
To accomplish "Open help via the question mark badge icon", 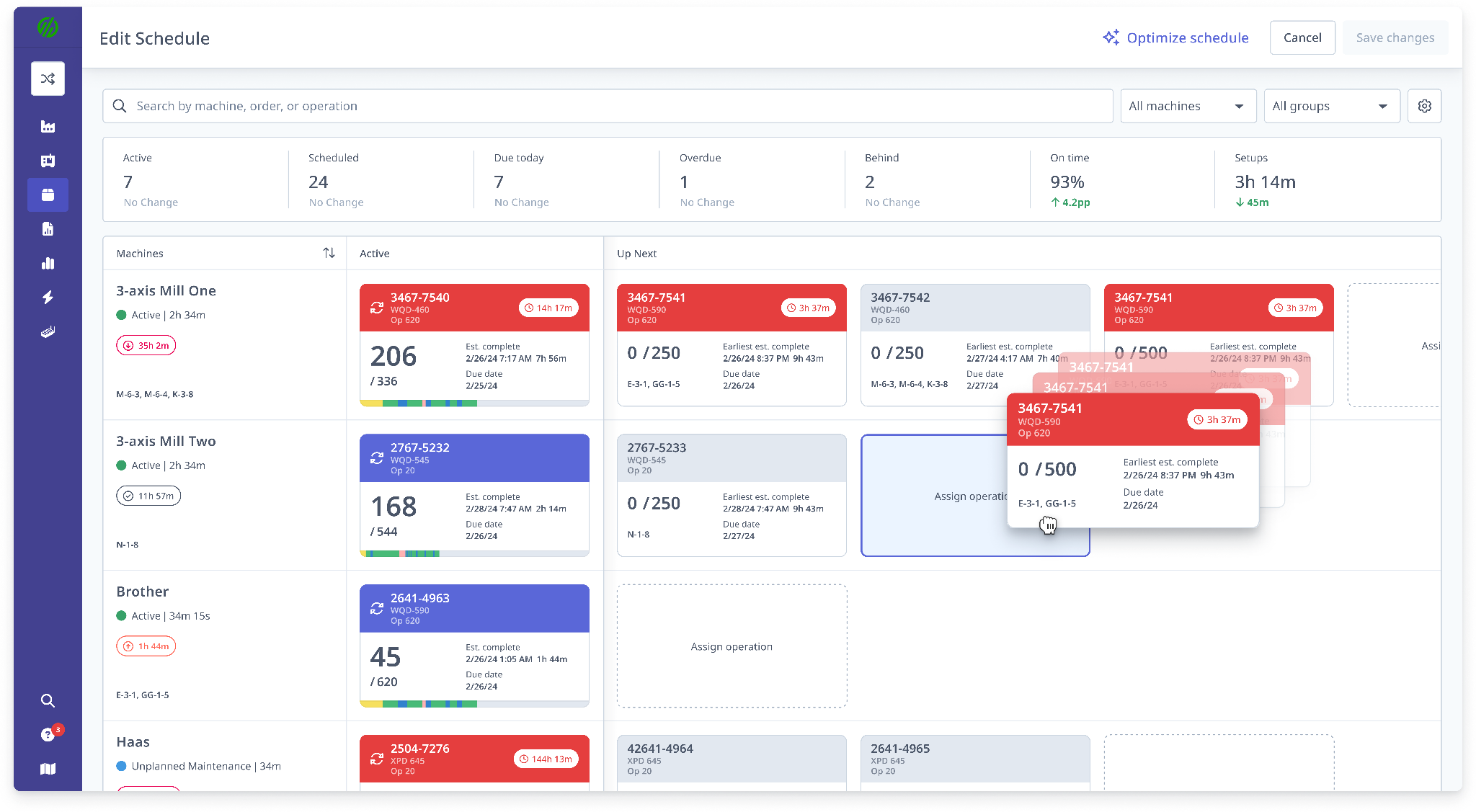I will pyautogui.click(x=48, y=733).
